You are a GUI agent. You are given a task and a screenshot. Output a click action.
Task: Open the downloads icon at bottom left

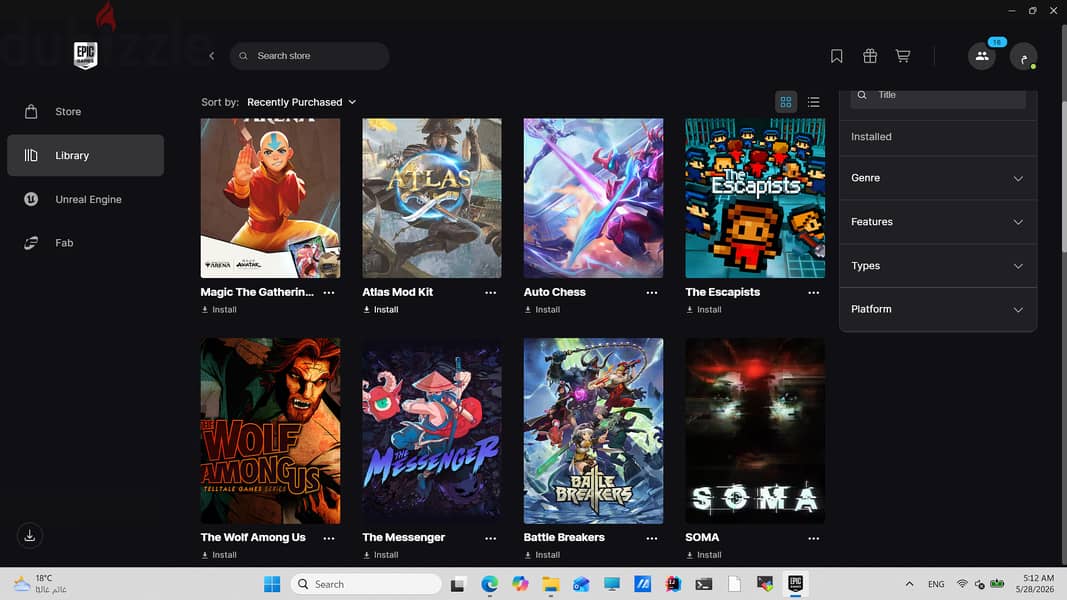tap(30, 535)
